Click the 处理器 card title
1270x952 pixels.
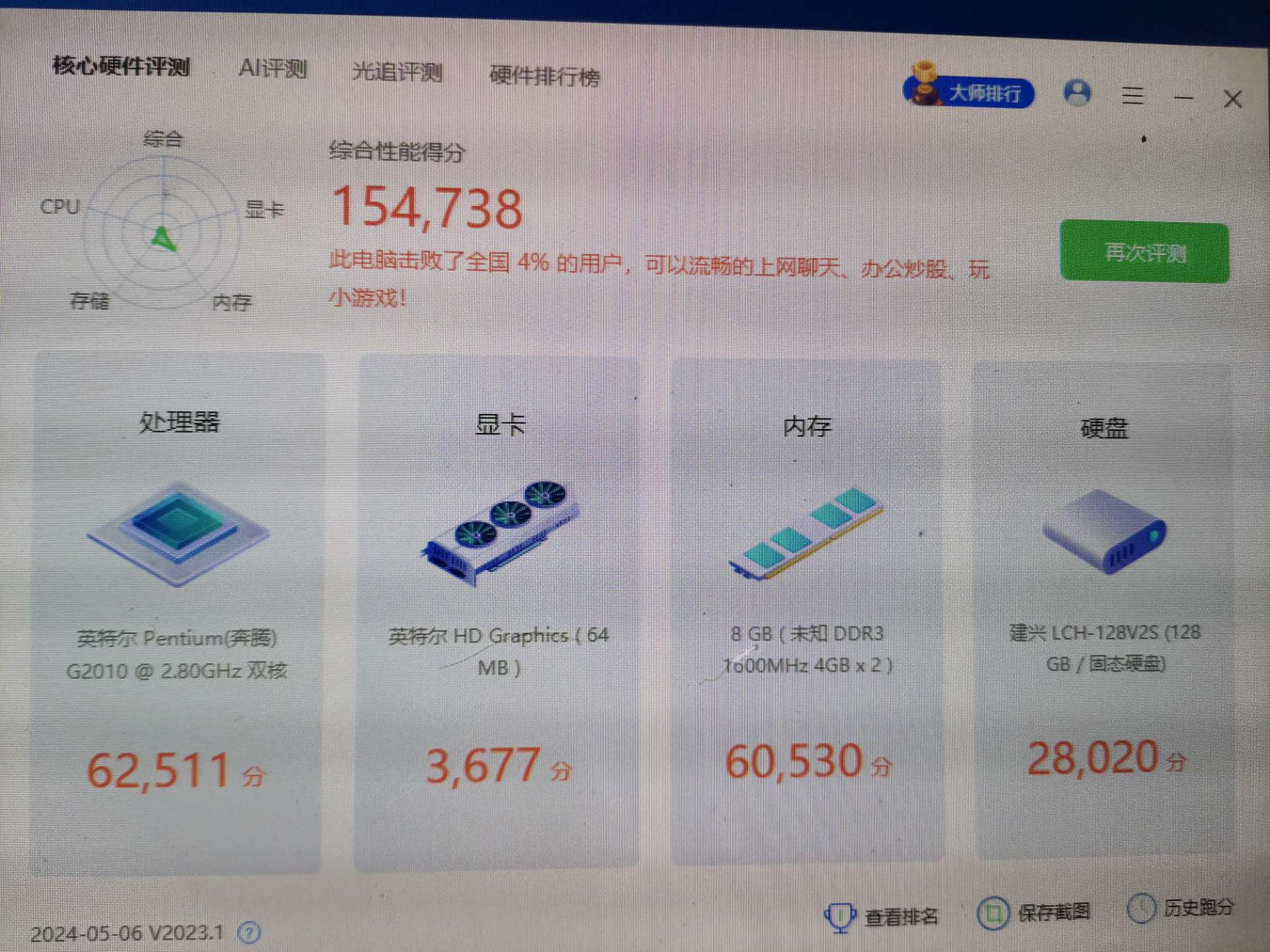(x=179, y=422)
